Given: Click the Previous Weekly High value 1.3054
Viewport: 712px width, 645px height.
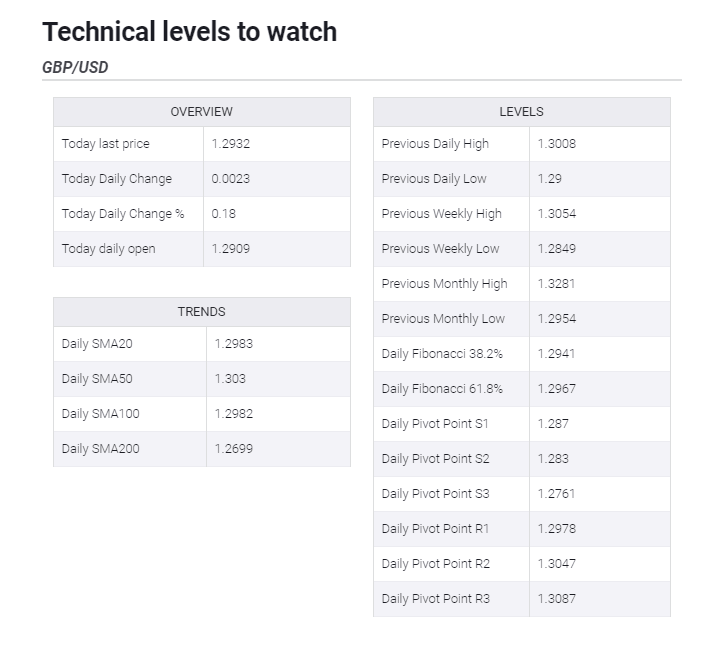Looking at the screenshot, I should tap(557, 214).
